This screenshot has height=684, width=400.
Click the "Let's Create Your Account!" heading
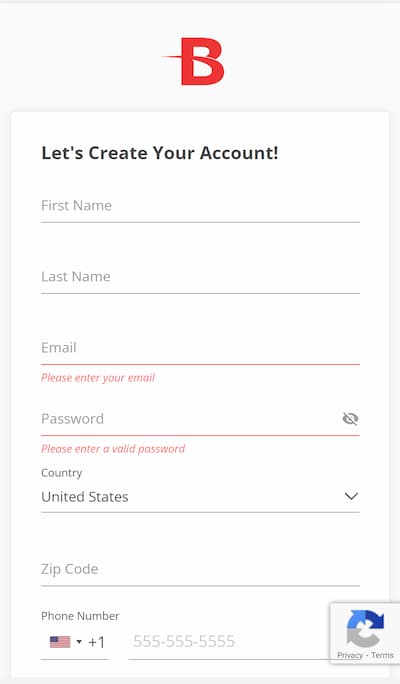(160, 153)
